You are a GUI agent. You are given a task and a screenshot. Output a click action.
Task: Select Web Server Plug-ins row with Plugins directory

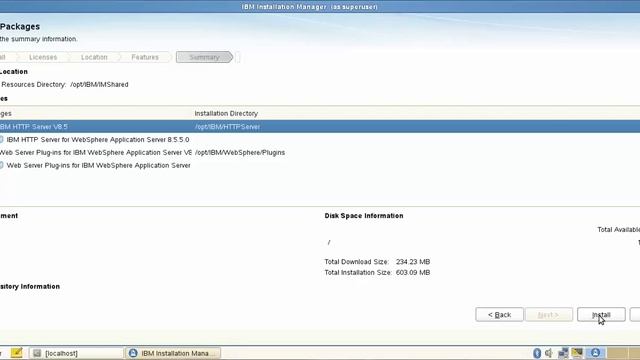tap(320, 152)
